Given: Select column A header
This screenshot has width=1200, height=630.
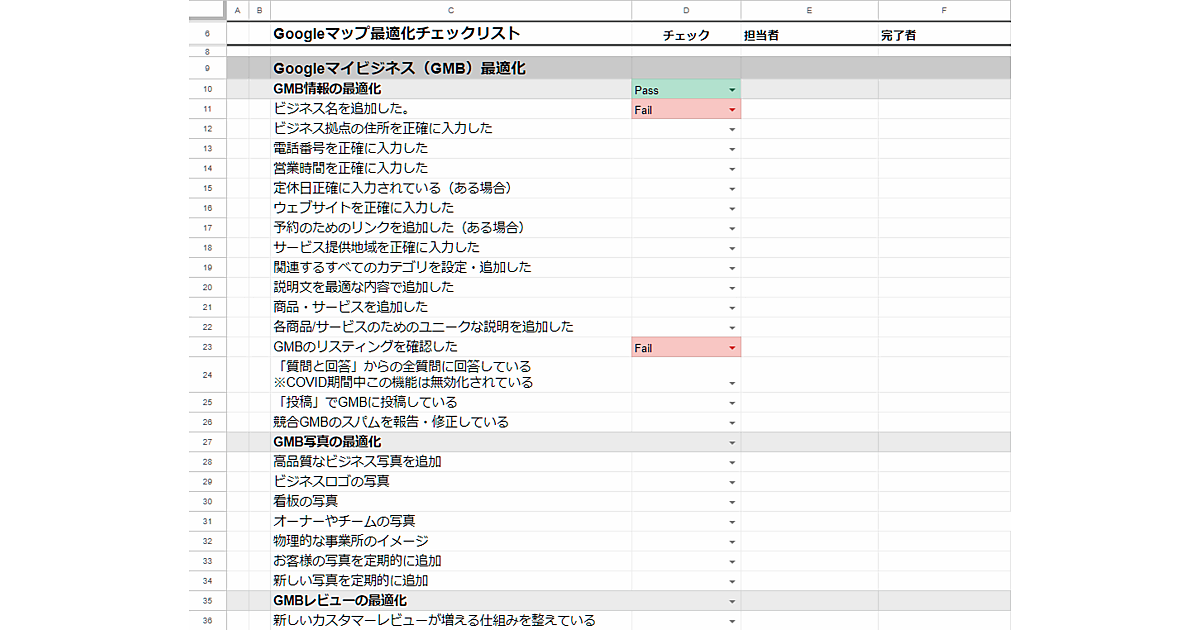Looking at the screenshot, I should pyautogui.click(x=237, y=10).
